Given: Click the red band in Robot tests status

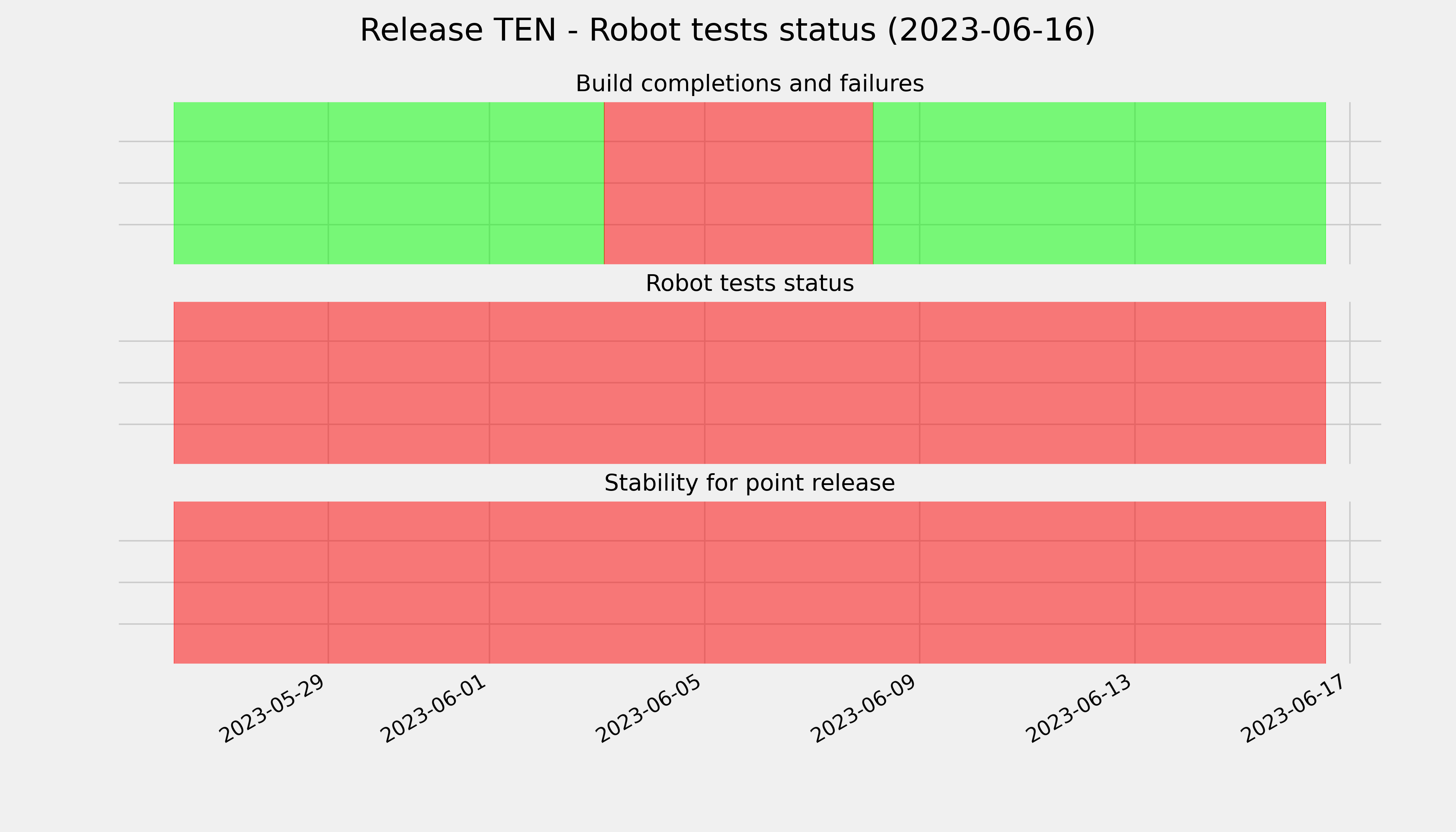Looking at the screenshot, I should tap(750, 383).
